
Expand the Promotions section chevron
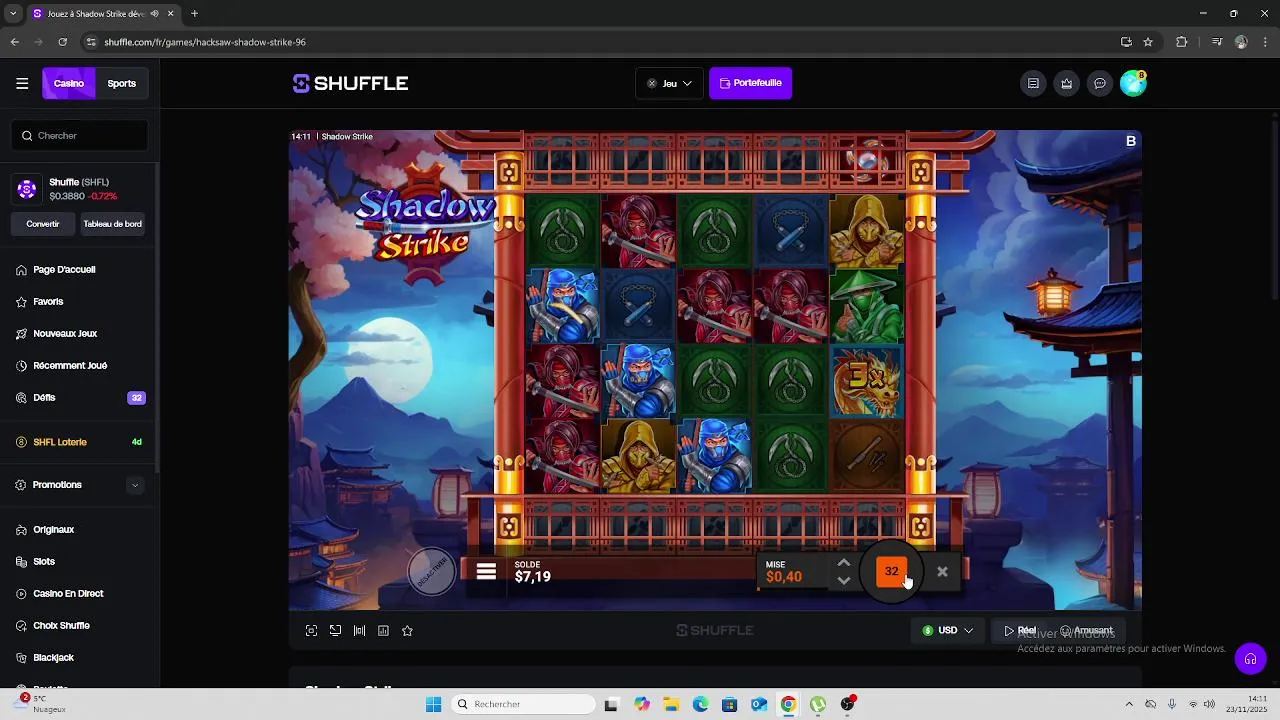[135, 486]
